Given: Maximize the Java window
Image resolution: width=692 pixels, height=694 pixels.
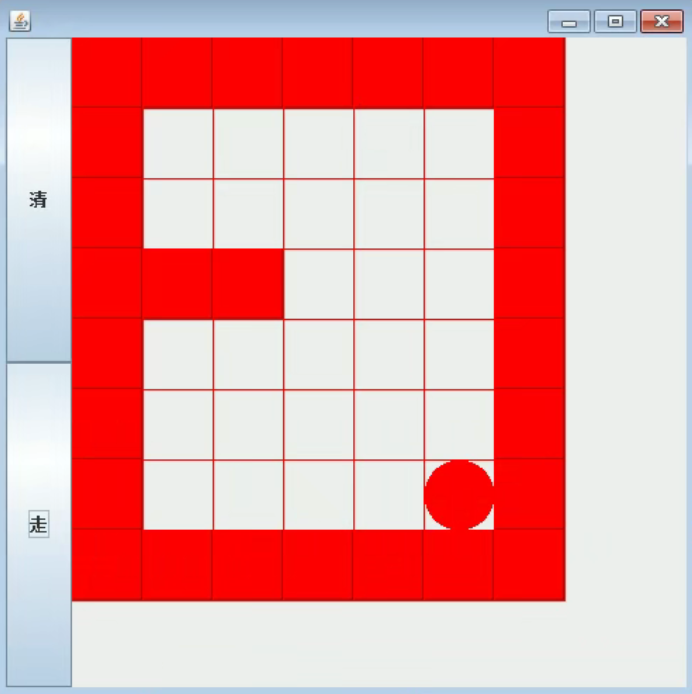Looking at the screenshot, I should (615, 21).
